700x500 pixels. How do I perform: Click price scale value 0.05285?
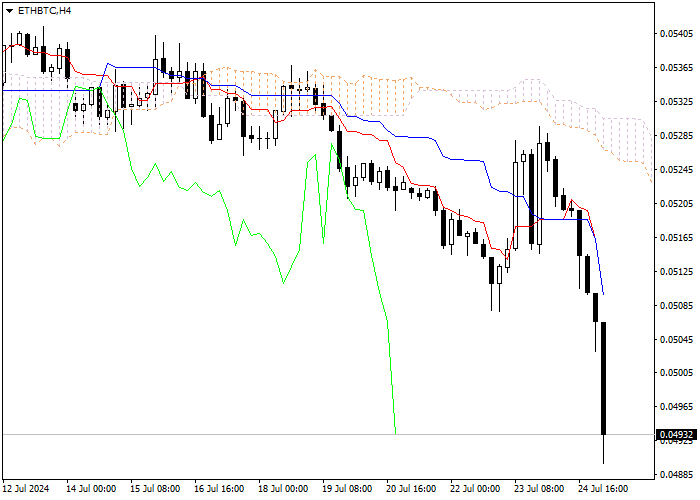pyautogui.click(x=676, y=135)
